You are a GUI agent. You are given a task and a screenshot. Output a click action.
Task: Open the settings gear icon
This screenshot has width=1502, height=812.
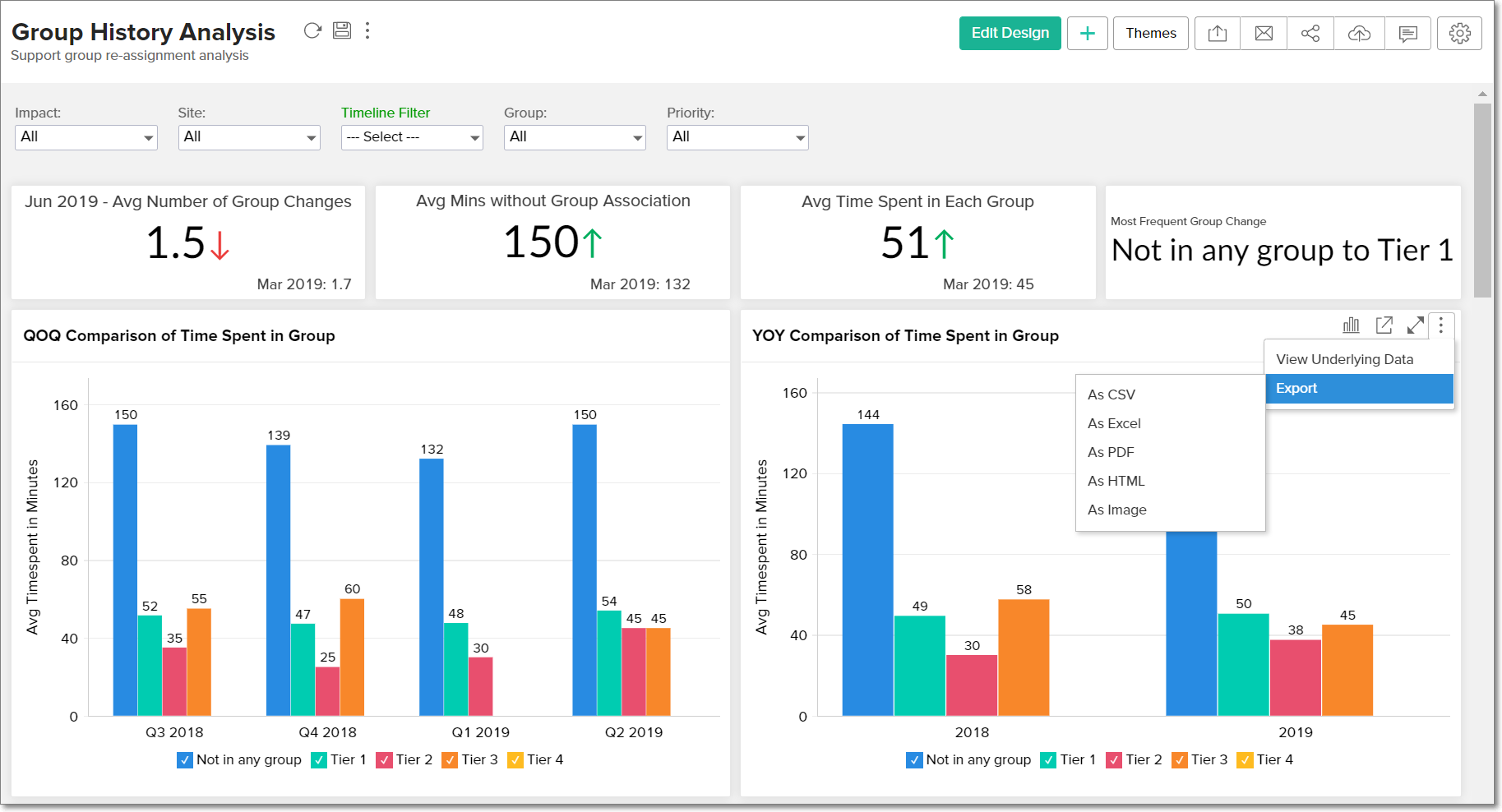(x=1460, y=33)
